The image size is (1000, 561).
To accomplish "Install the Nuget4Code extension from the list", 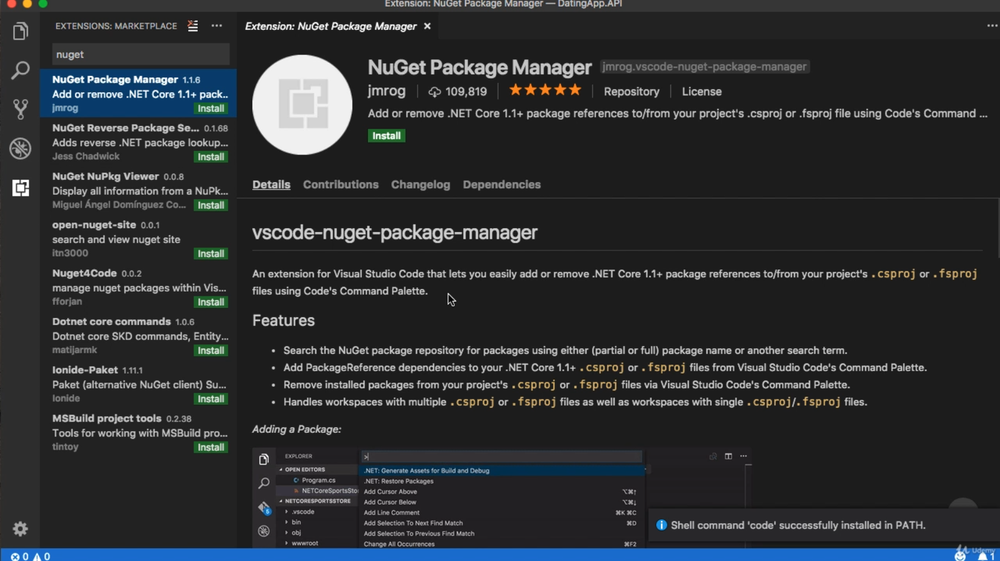I will (210, 302).
